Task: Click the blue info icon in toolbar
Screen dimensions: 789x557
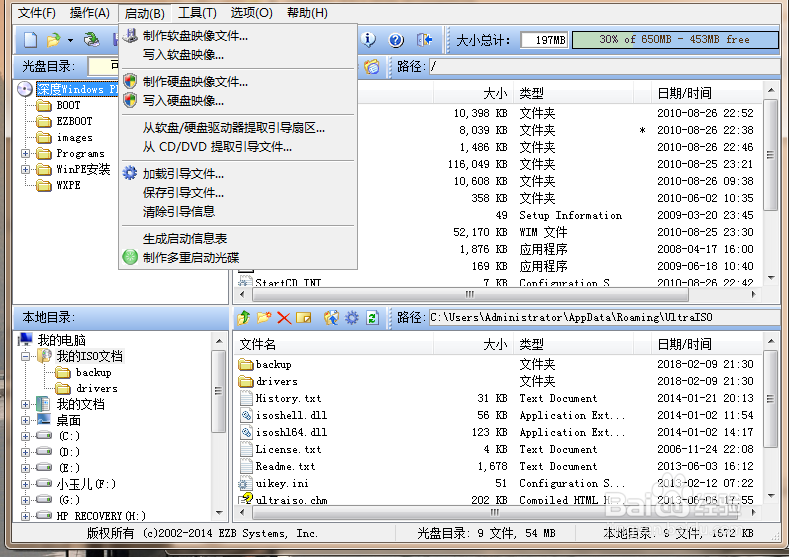Action: click(368, 40)
